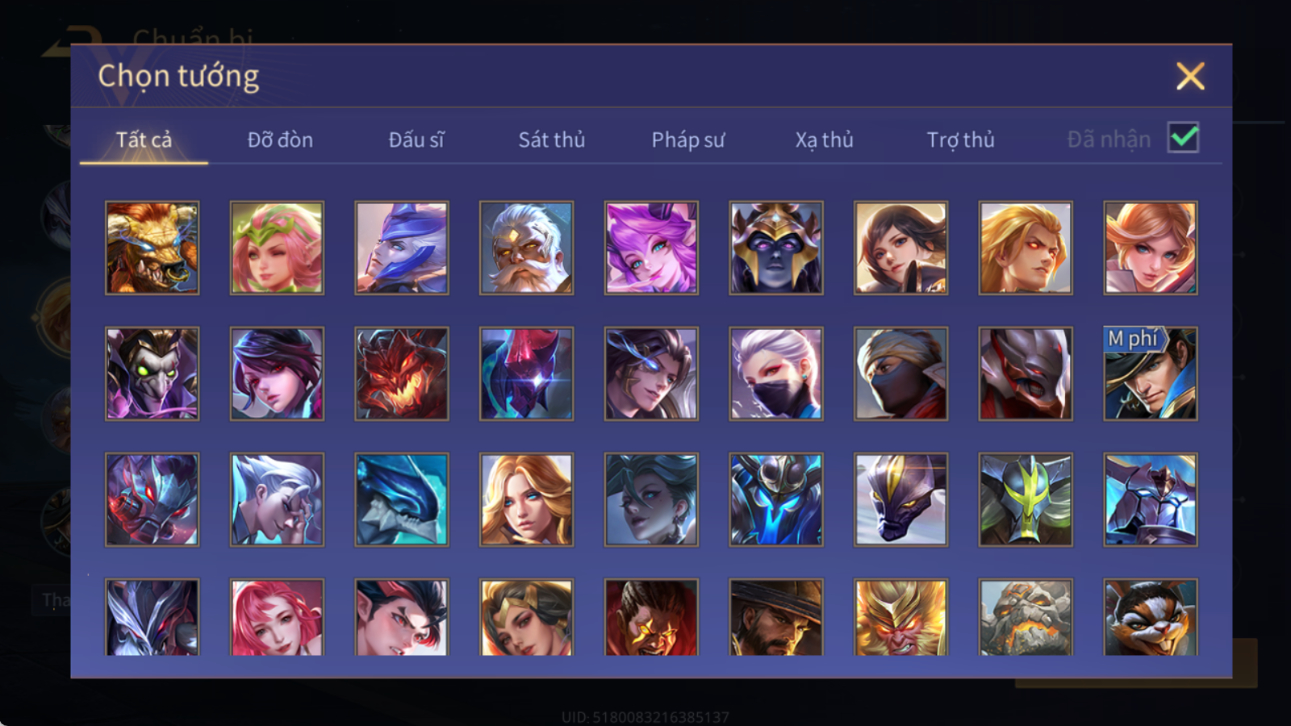Select the Tất cả tab

144,140
